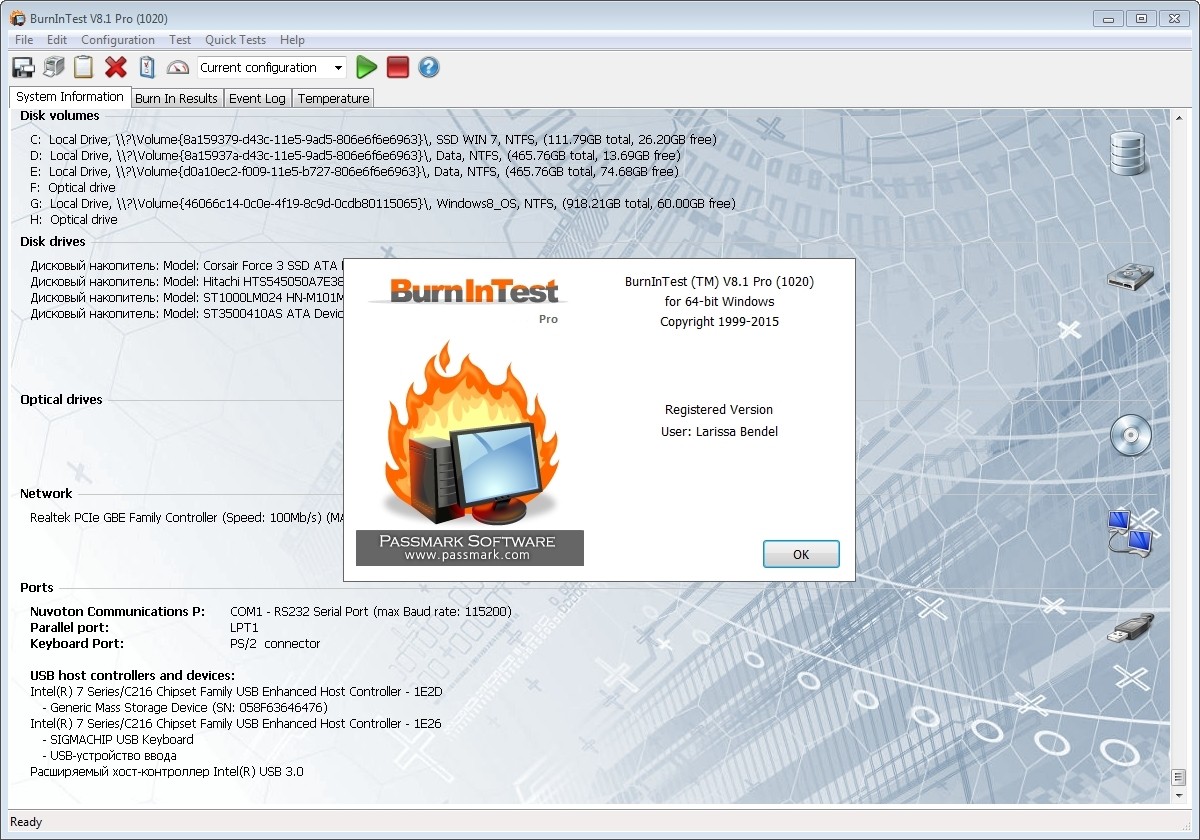Screen dimensions: 1200x840
Task: Switch to Burn In Results tab
Action: tap(176, 98)
